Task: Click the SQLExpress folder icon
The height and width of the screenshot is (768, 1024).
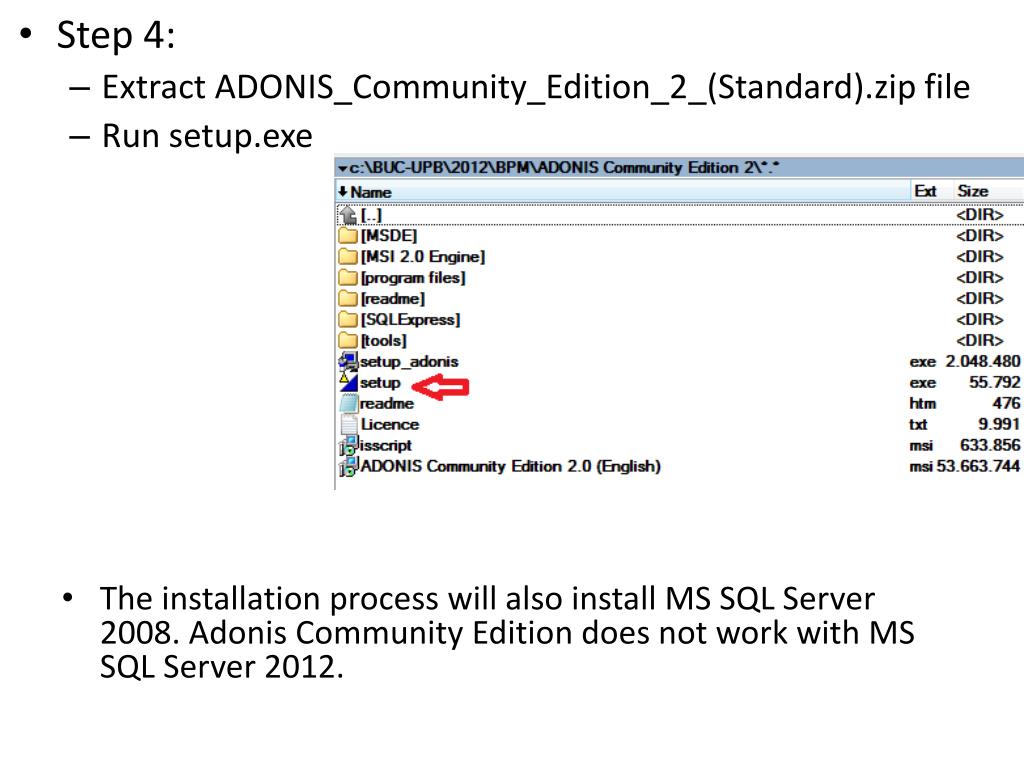Action: click(x=347, y=320)
